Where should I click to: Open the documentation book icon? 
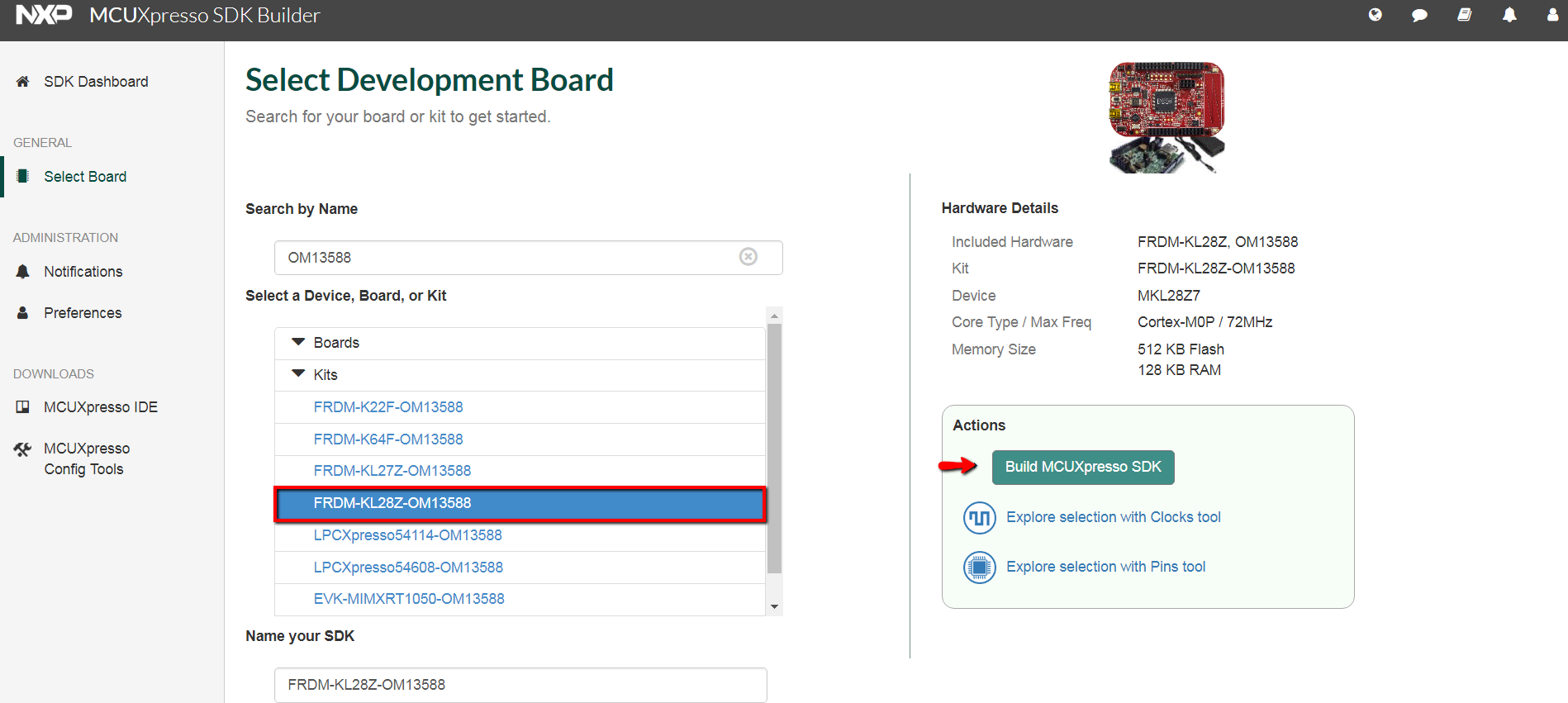tap(1464, 15)
